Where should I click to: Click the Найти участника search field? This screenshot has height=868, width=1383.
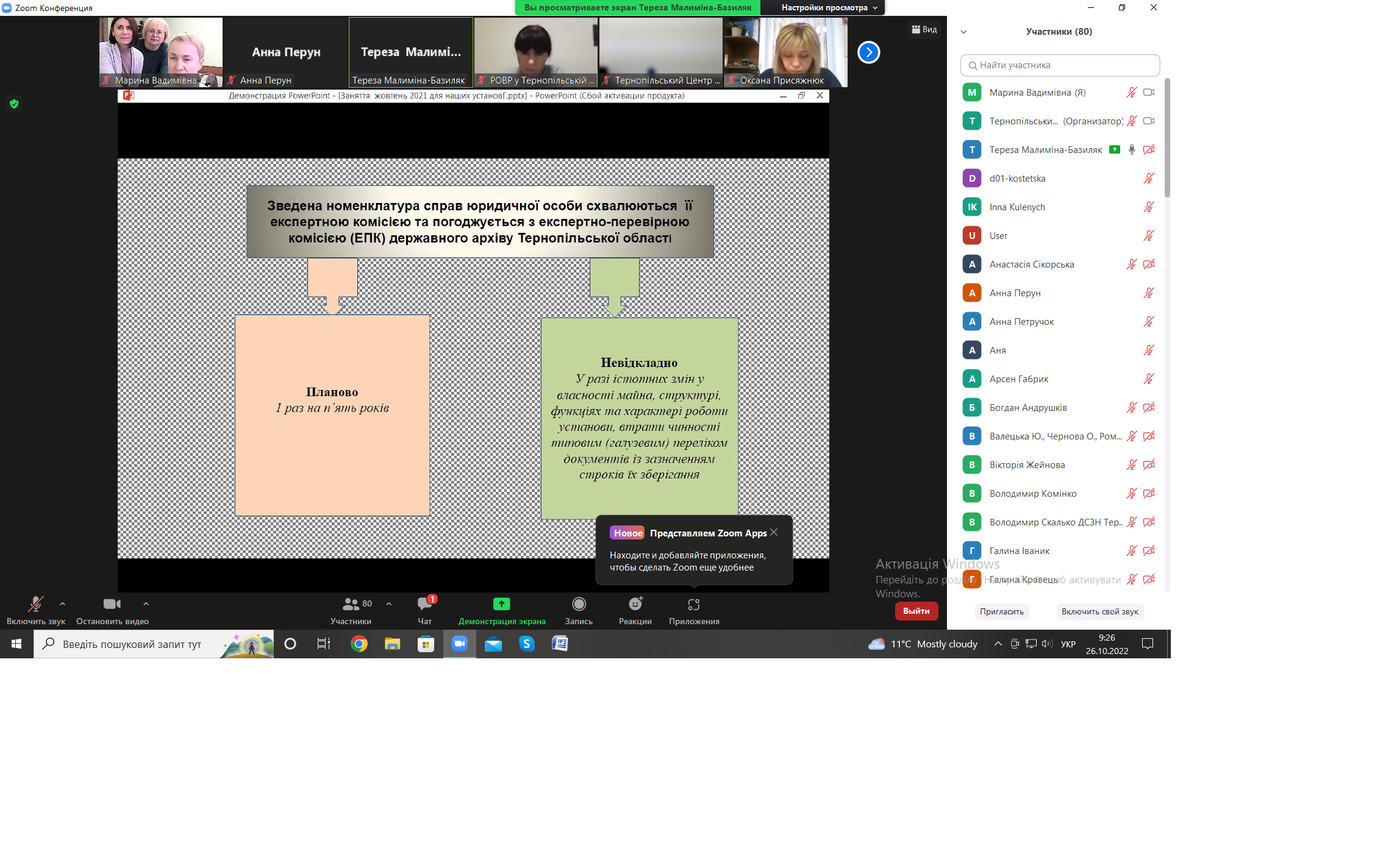click(1060, 65)
